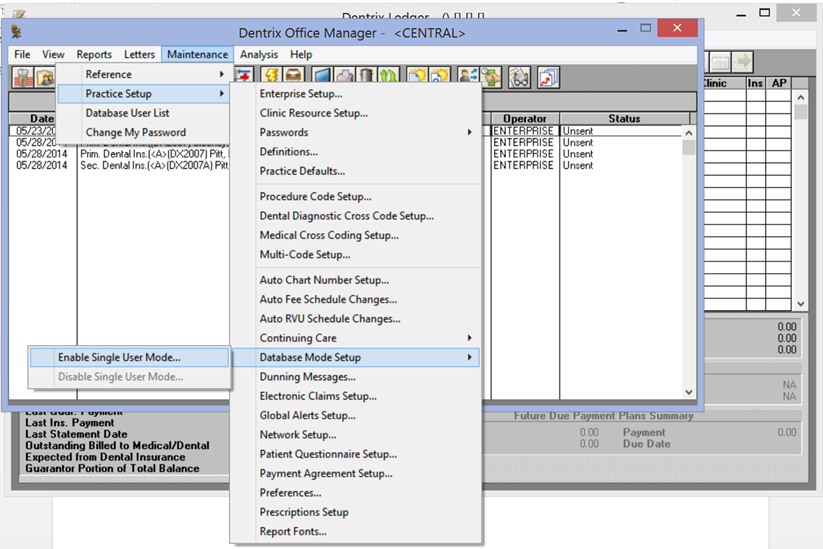
Task: Click the trash can toolbar icon
Action: point(366,77)
